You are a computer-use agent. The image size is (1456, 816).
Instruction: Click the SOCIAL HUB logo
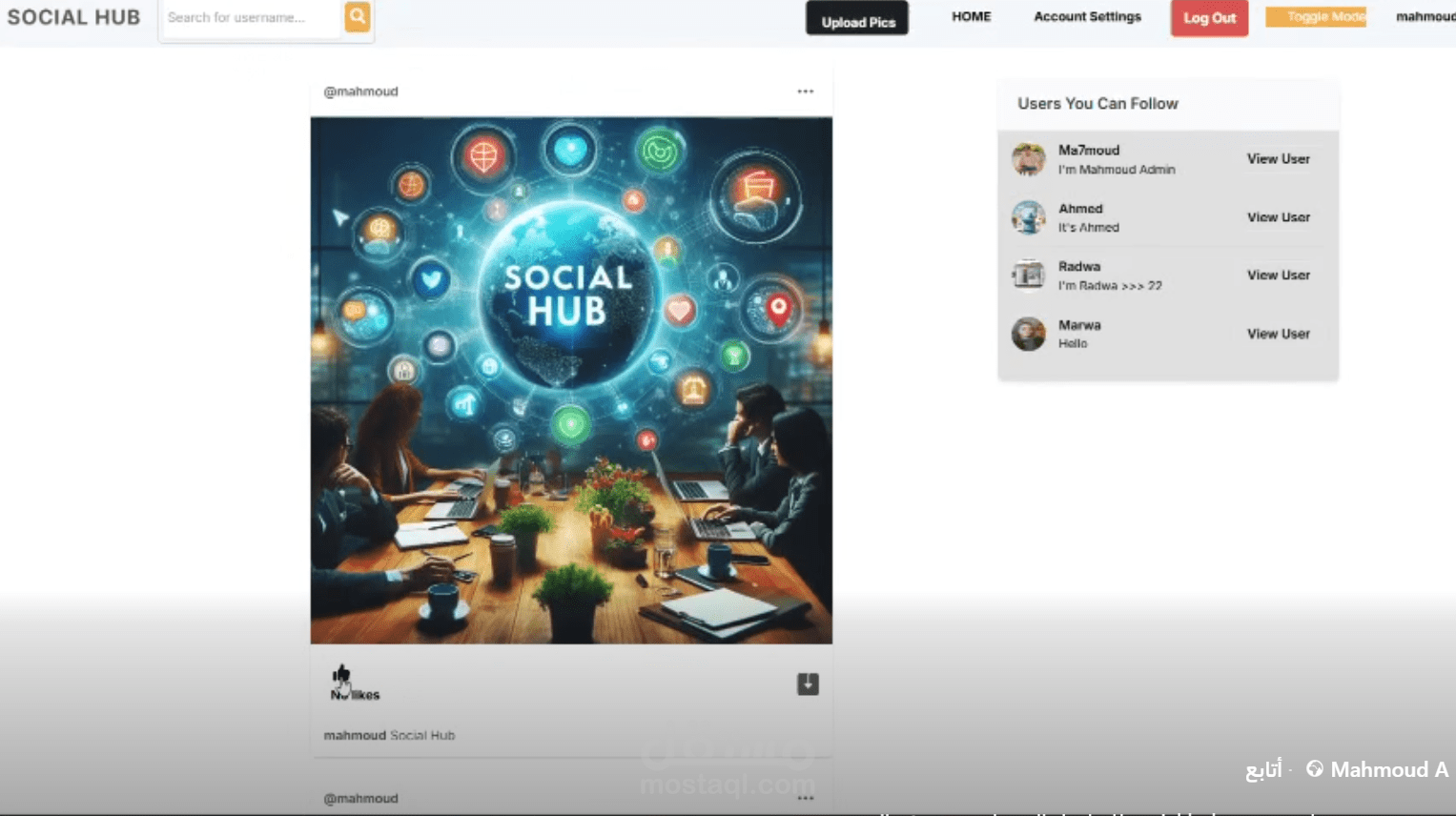coord(73,17)
